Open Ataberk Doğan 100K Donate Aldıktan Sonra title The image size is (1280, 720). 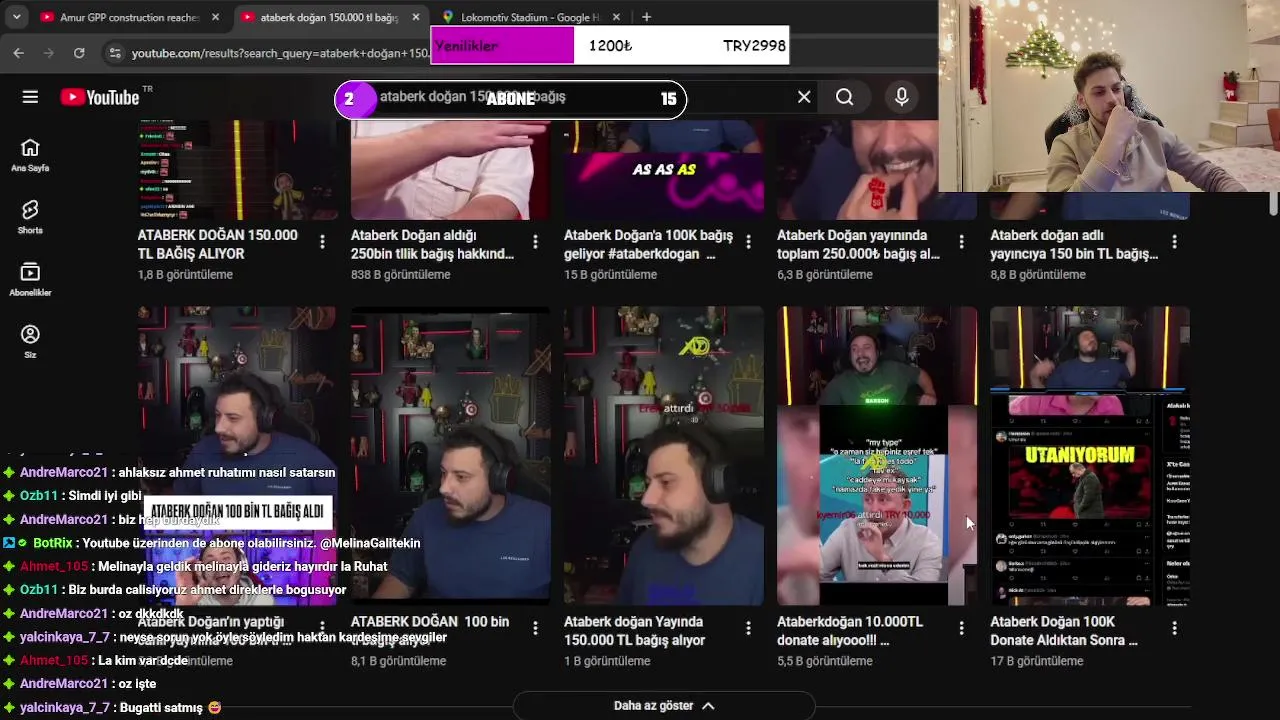pos(1064,631)
